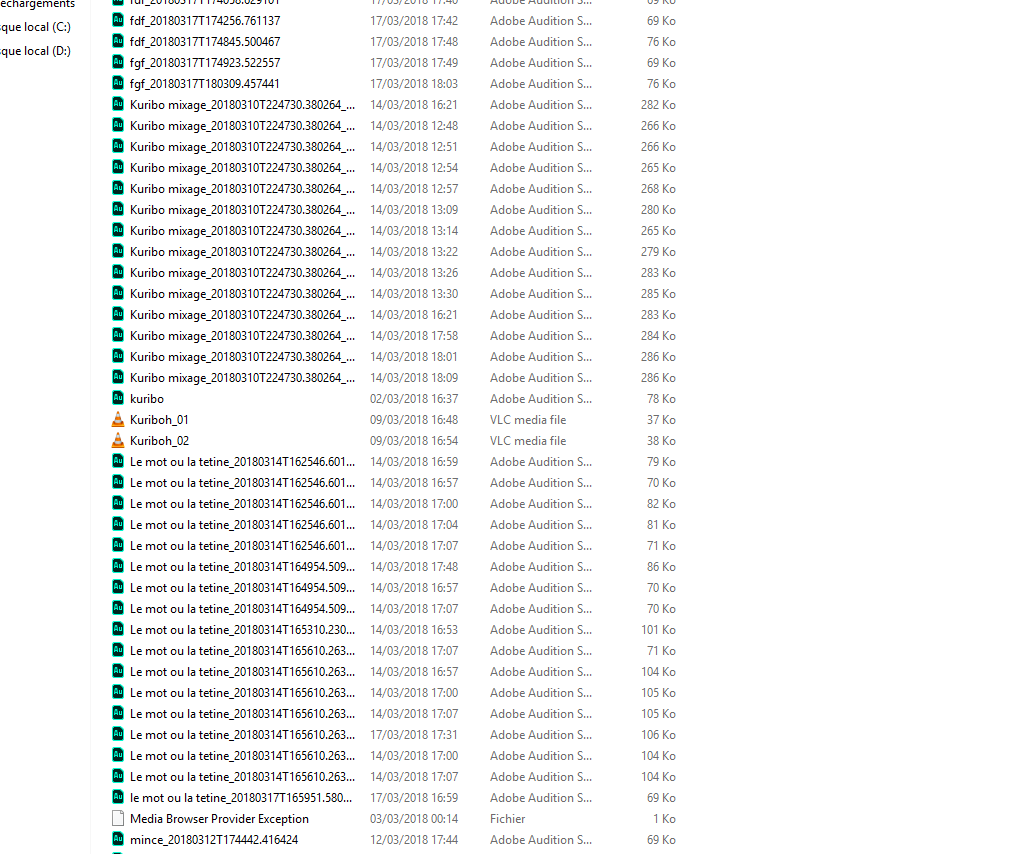Click the icon of the 86 Ko Le mot ou la tetine file

118,566
